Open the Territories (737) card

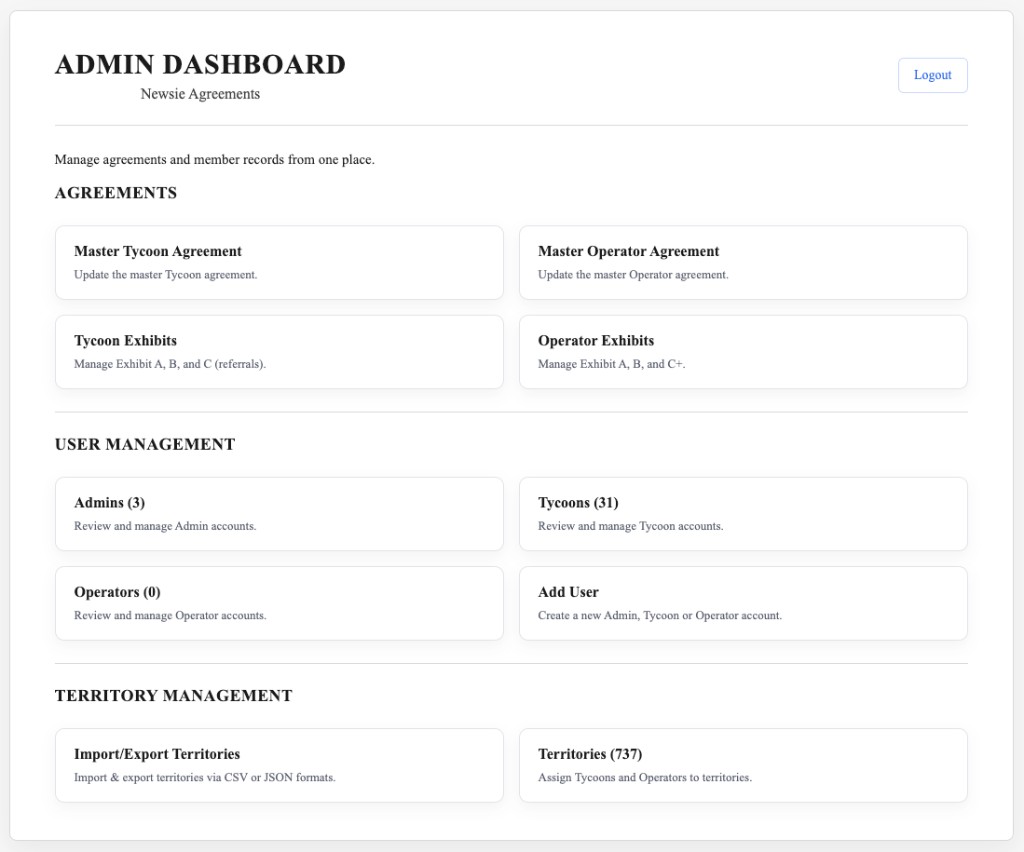[743, 765]
